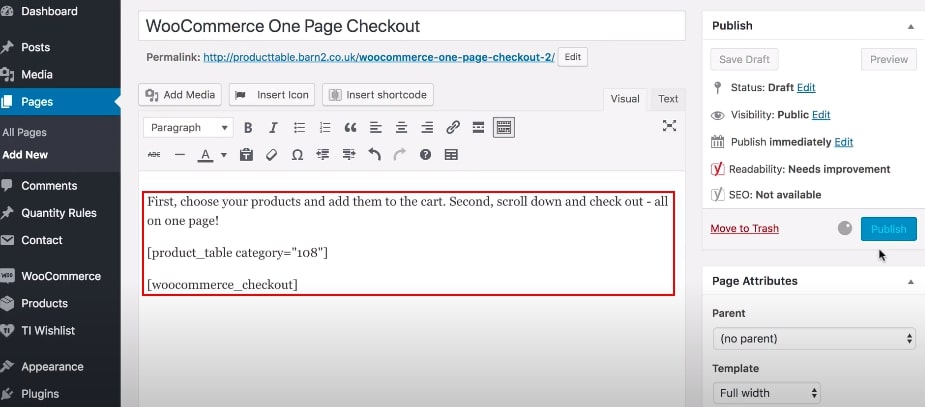The height and width of the screenshot is (407, 925).
Task: Click the blue Publish button
Action: tap(888, 229)
